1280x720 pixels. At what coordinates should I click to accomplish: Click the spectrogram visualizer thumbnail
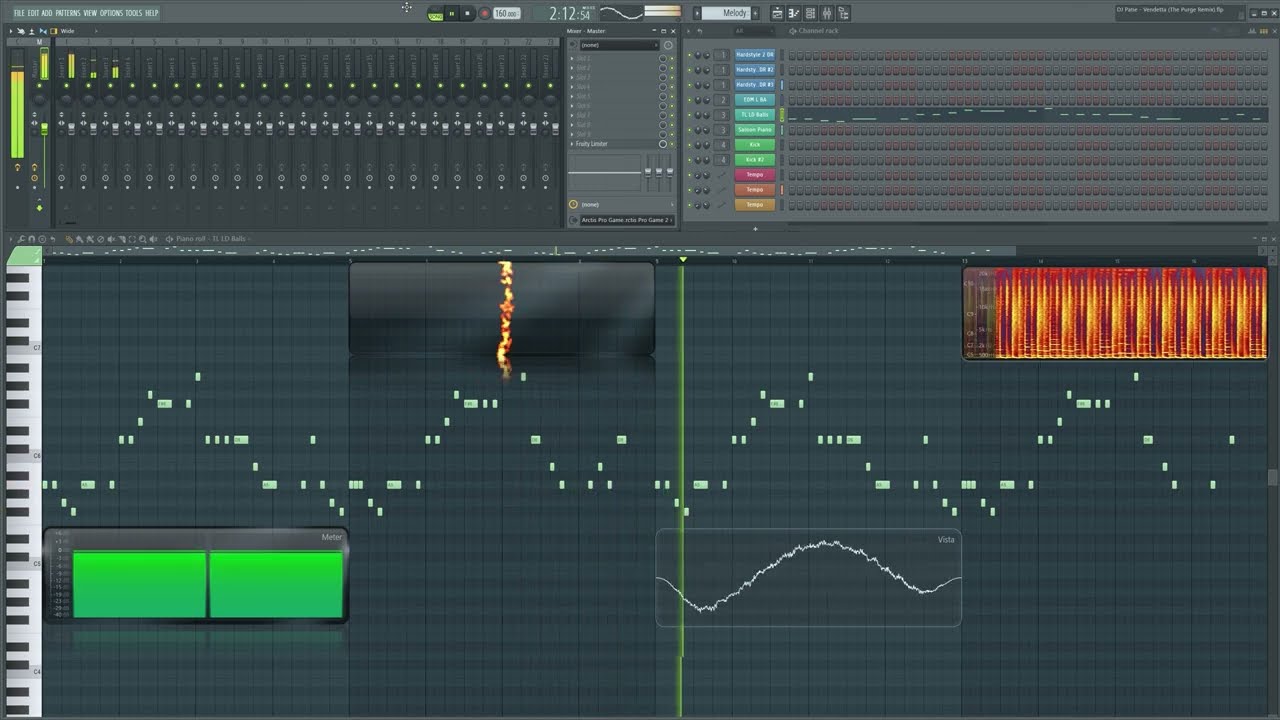point(1115,313)
